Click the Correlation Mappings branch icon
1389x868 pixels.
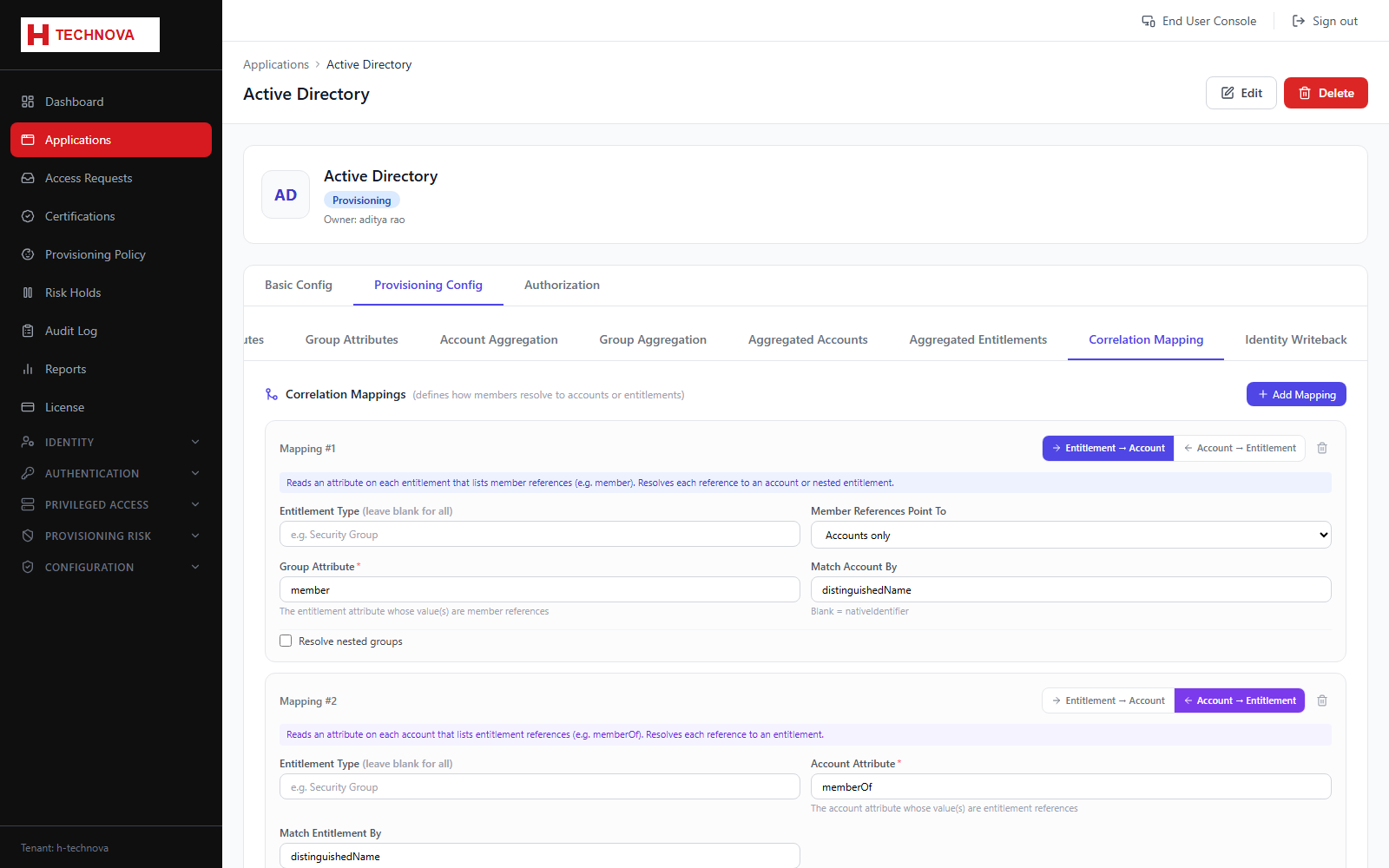click(272, 394)
